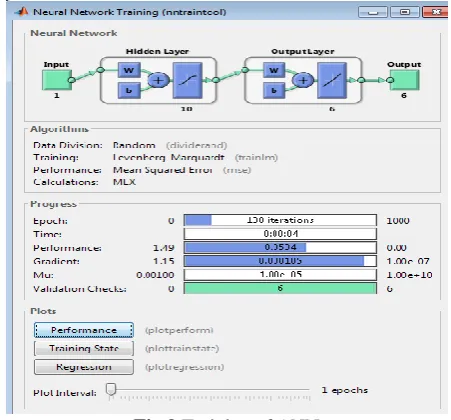Click the 'Hidden Layer' label
This screenshot has height=420, width=451.
pos(157,51)
